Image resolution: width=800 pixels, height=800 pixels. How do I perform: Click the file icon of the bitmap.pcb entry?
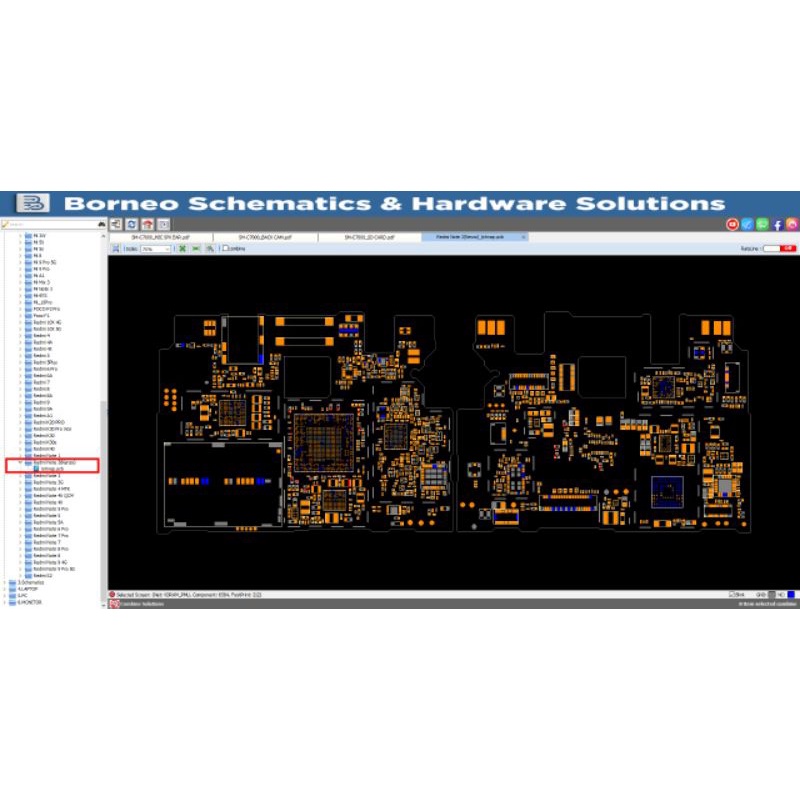coord(36,468)
